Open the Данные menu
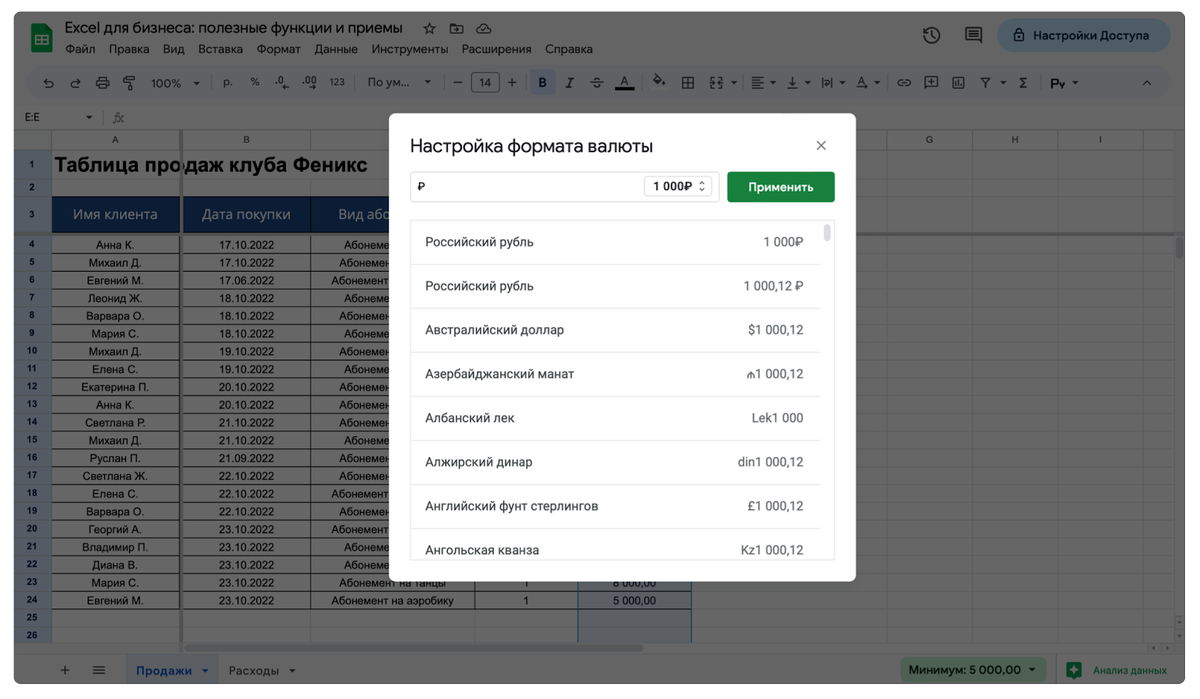 336,49
